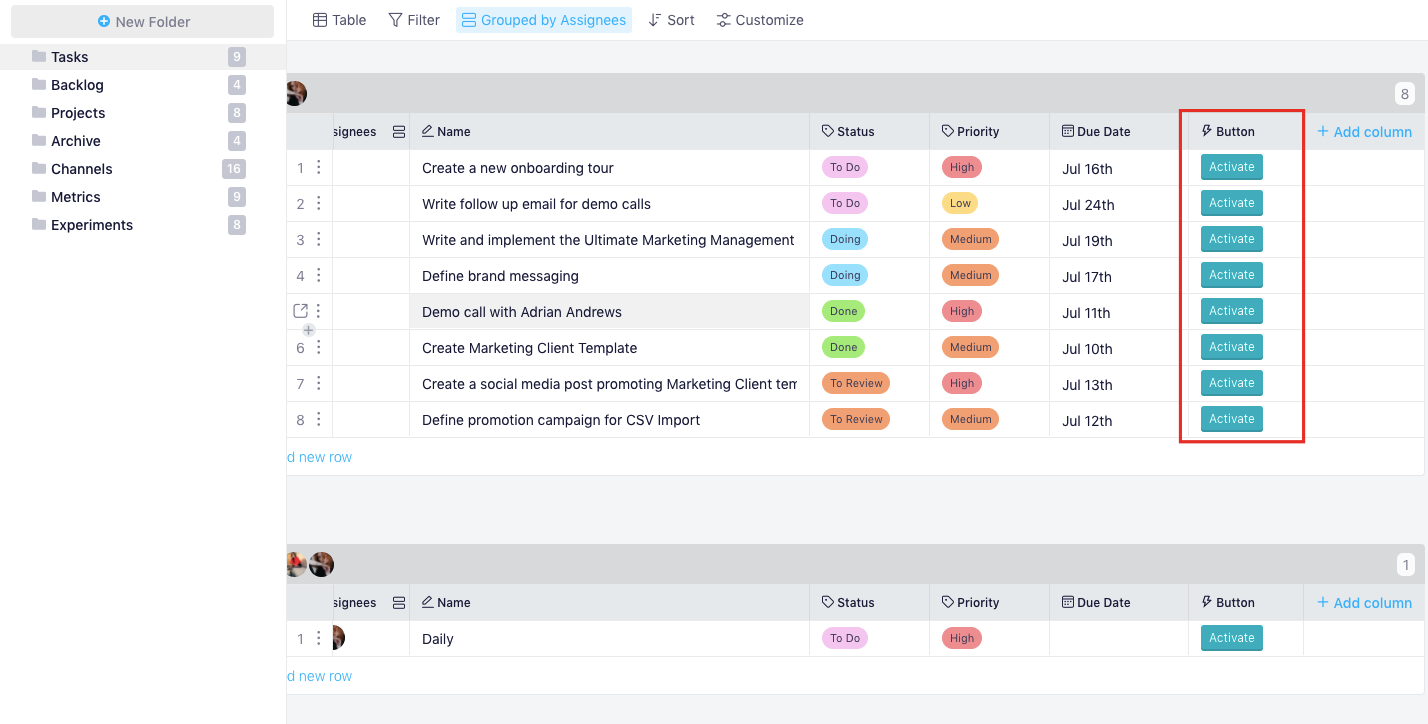Viewport: 1428px width, 724px height.
Task: Open three-dot menu on Demo call row
Action: 319,311
